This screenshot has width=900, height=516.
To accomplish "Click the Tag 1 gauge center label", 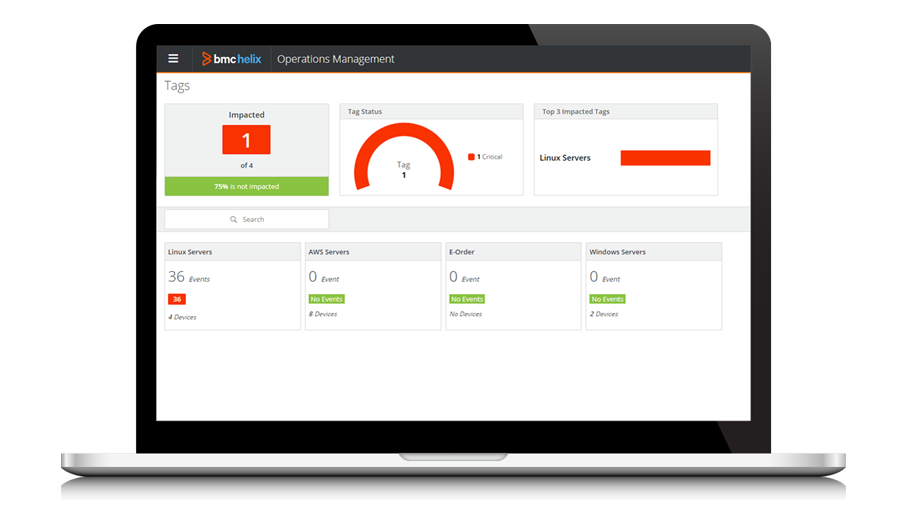I will 404,169.
